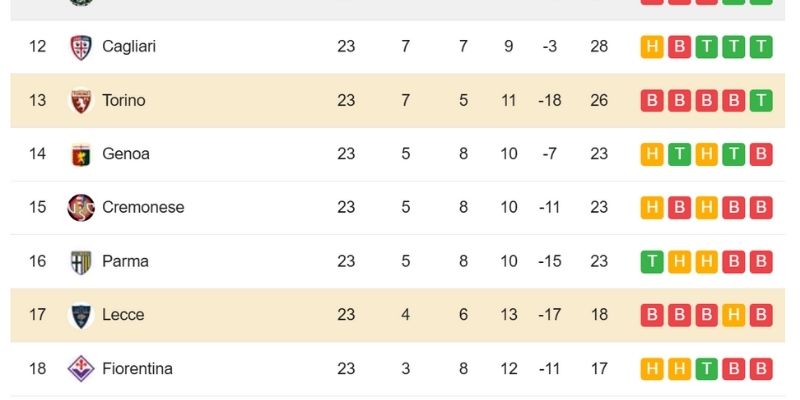Click the Torino club crest icon

tap(80, 100)
